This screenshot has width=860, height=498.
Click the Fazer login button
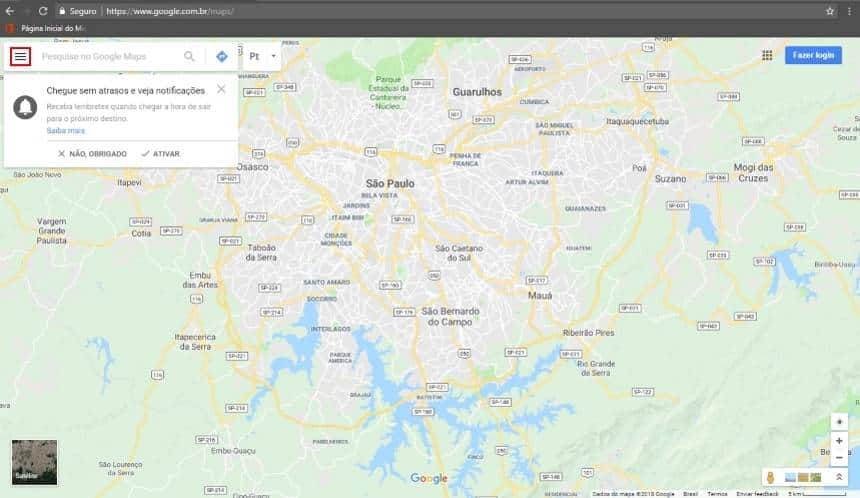pyautogui.click(x=813, y=55)
